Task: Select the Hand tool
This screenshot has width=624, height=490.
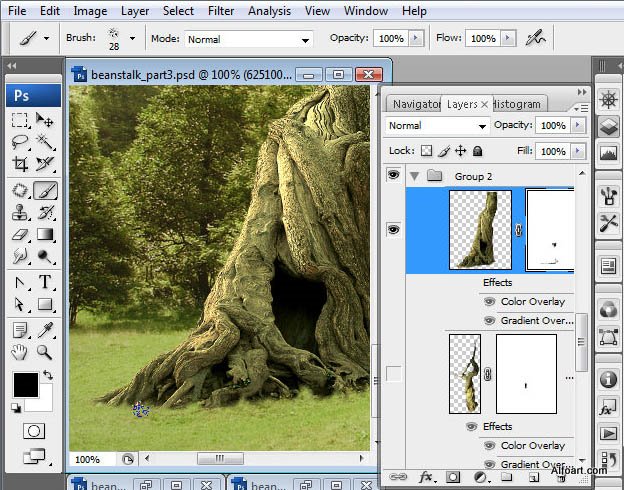Action: tap(19, 352)
